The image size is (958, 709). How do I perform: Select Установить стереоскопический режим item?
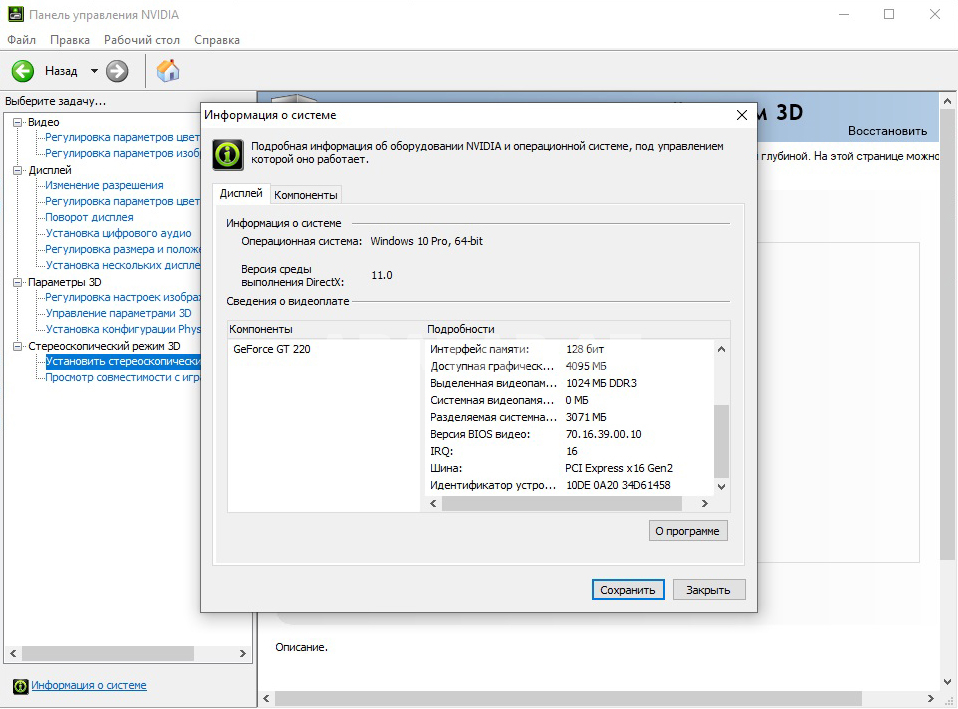point(123,361)
